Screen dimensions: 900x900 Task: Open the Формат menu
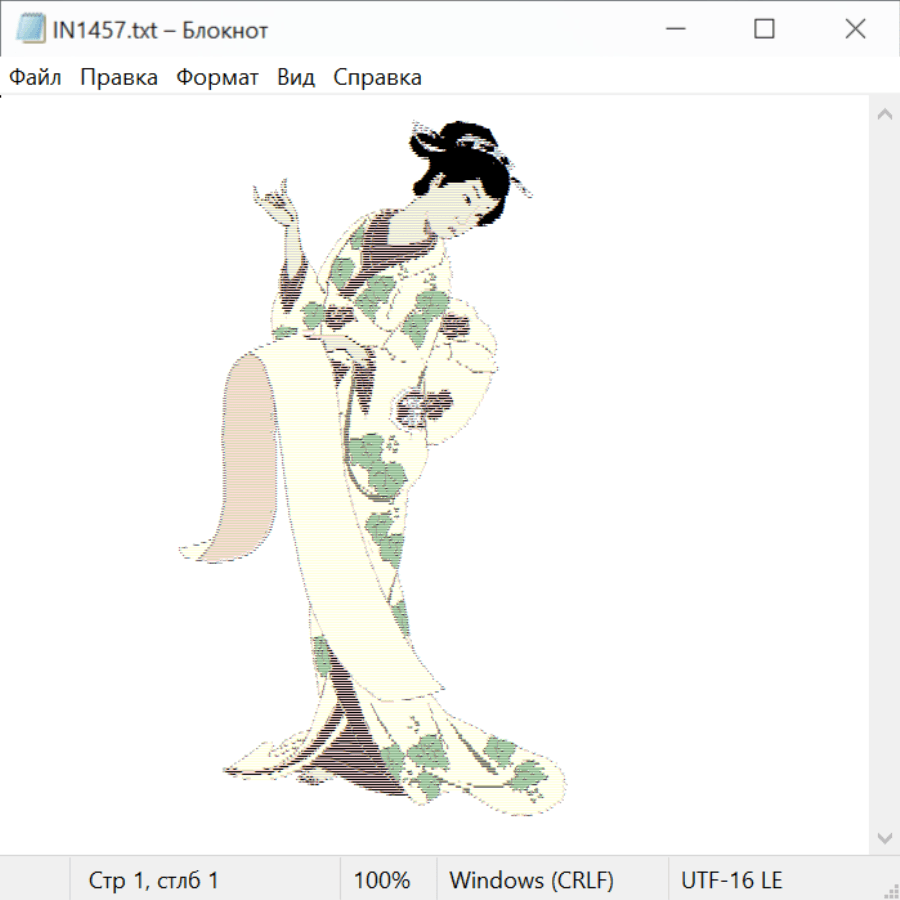217,78
